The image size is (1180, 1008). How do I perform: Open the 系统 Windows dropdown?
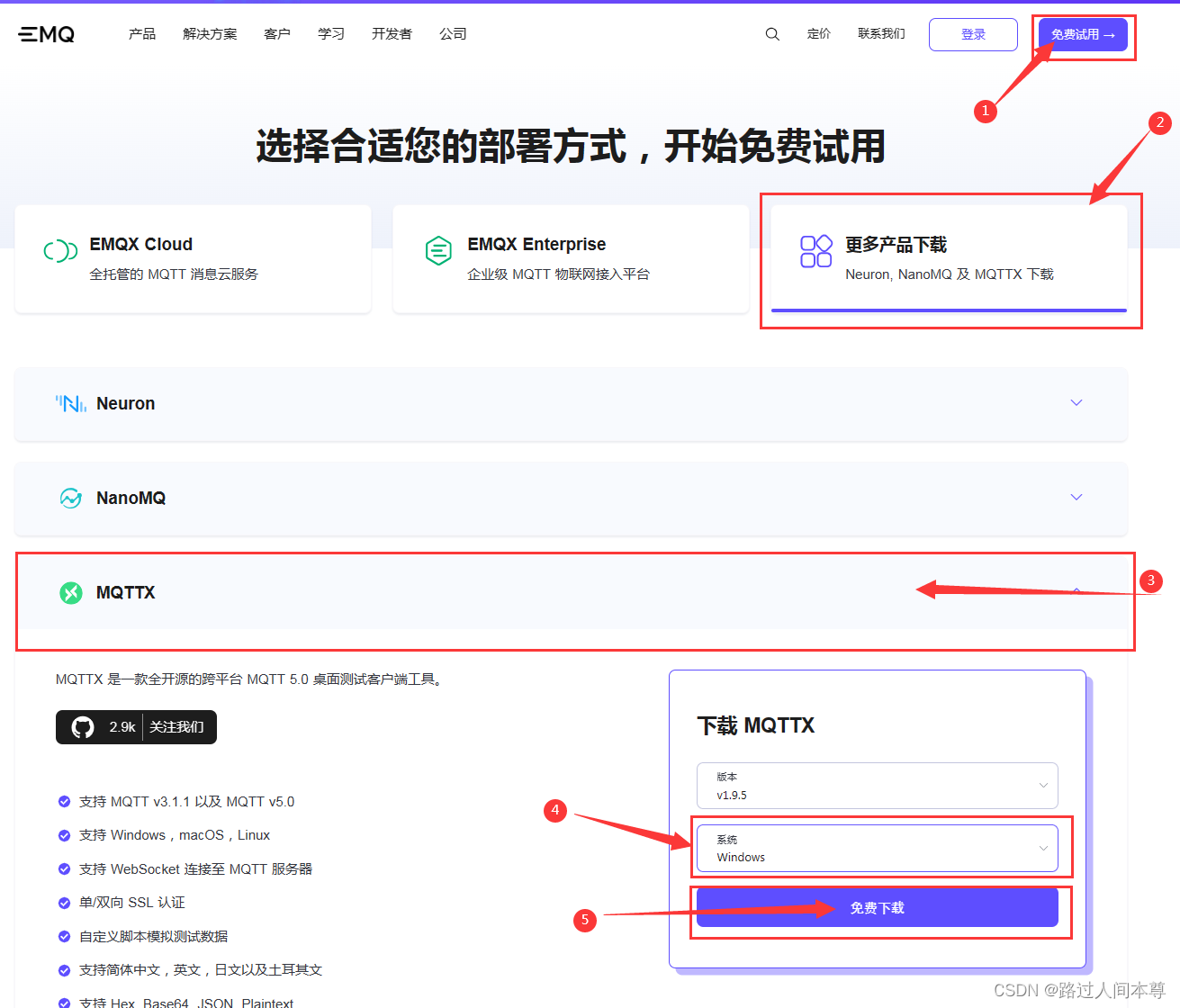[x=878, y=848]
